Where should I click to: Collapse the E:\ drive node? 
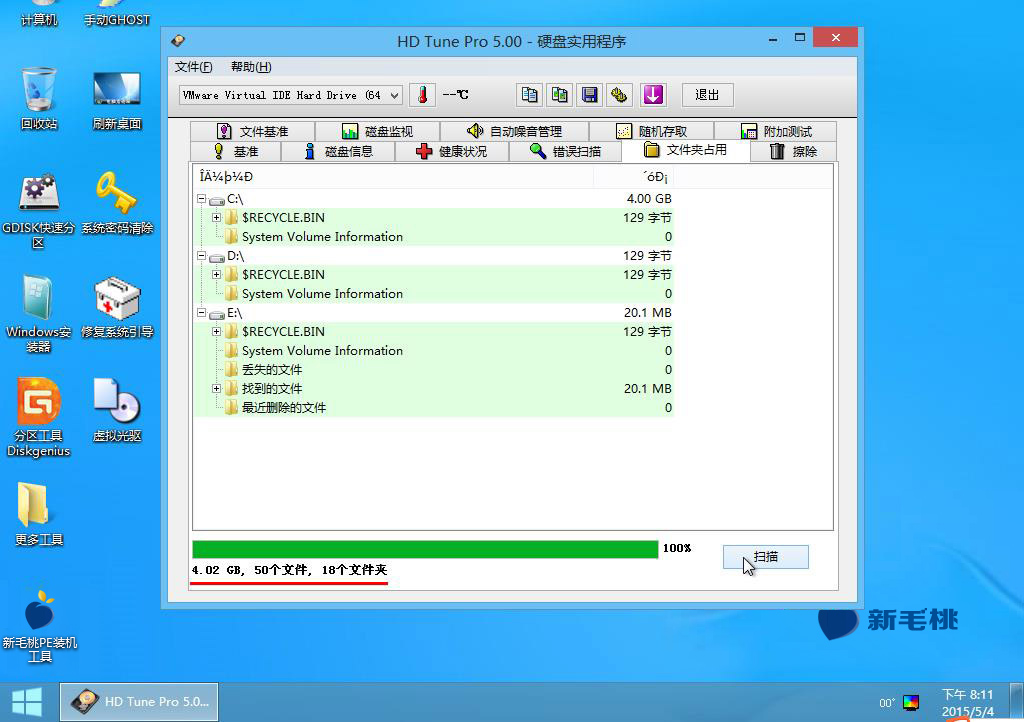coord(202,313)
